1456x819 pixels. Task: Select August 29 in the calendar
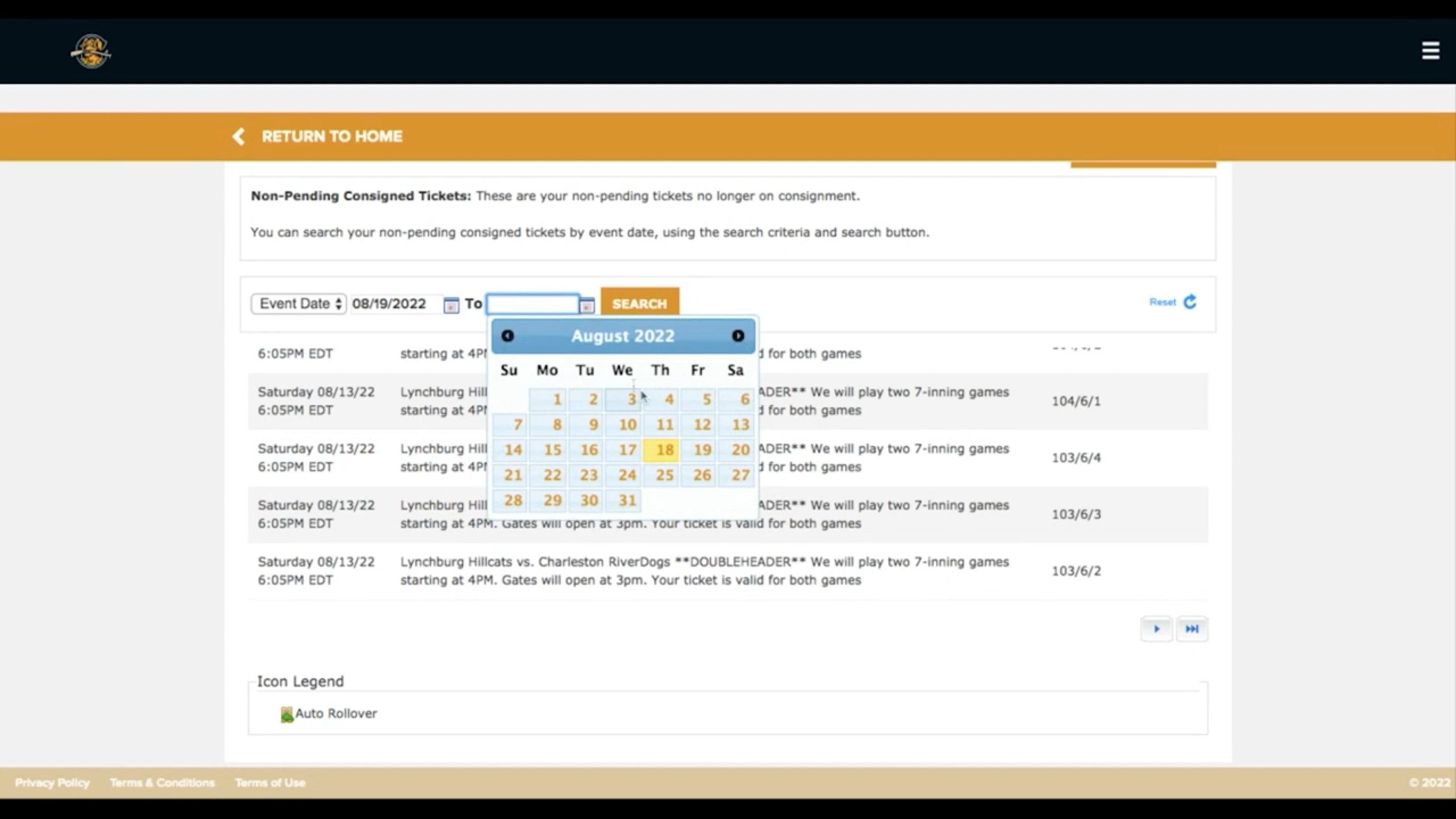(548, 501)
